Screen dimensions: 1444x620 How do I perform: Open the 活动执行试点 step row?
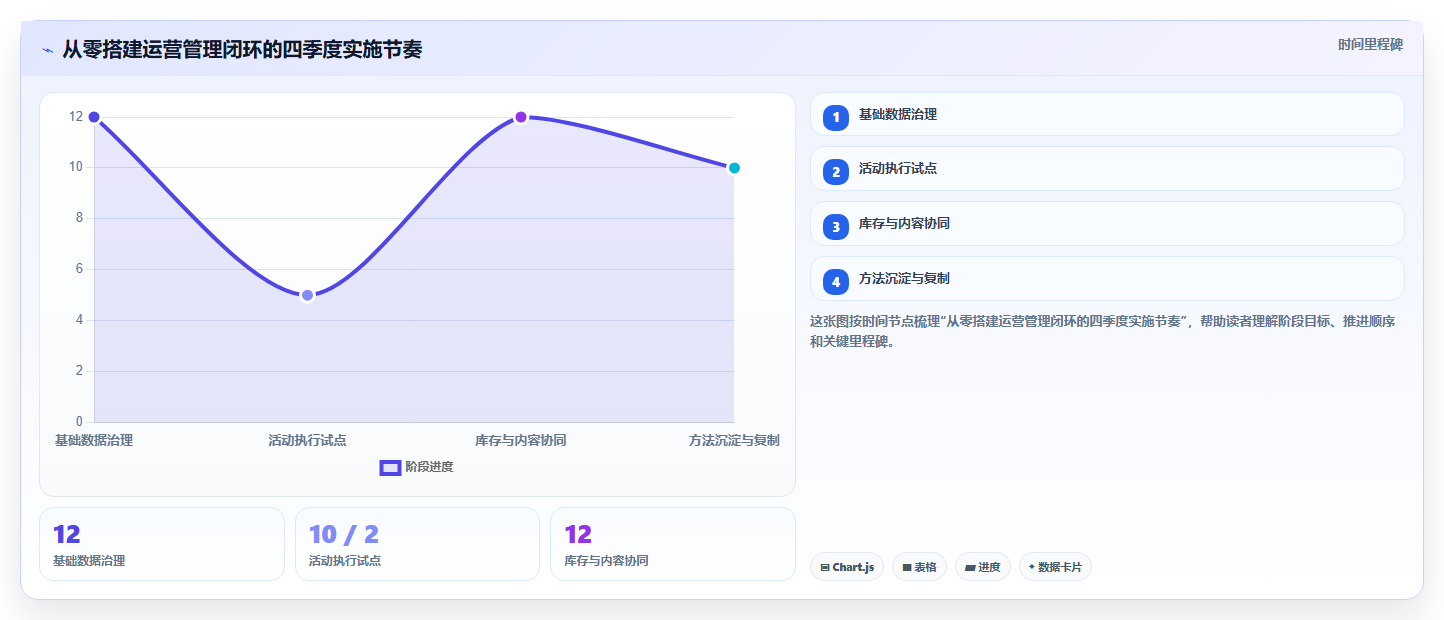tap(1107, 168)
